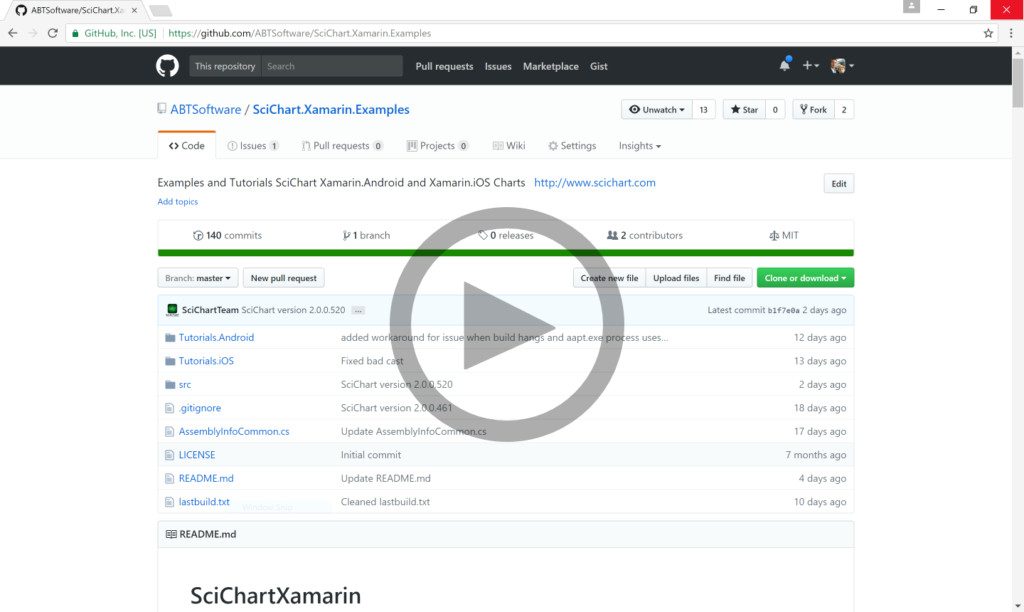This screenshot has height=612, width=1024.
Task: Open Gist in the top navigation
Action: (599, 66)
